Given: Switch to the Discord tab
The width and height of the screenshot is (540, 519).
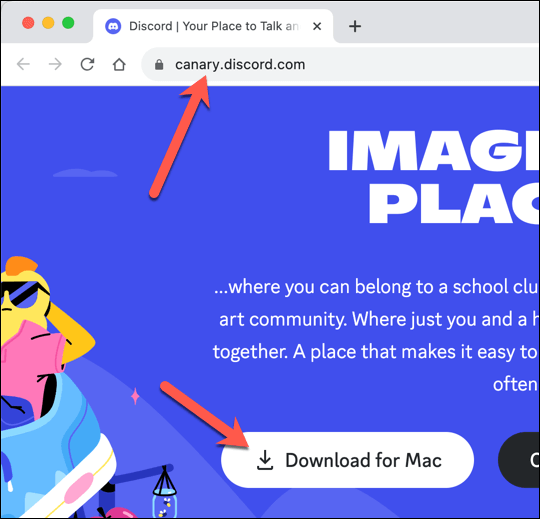Looking at the screenshot, I should click(x=213, y=26).
